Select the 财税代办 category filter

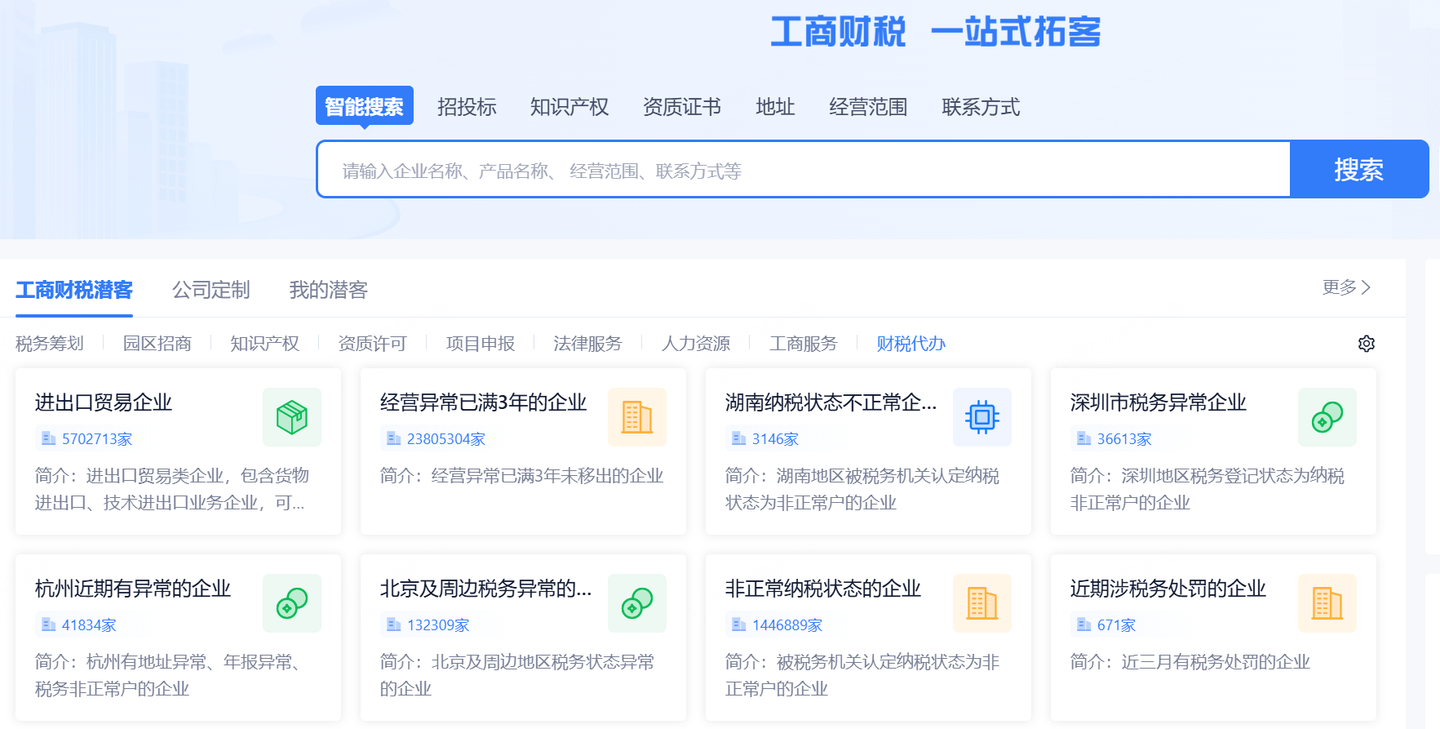(910, 344)
